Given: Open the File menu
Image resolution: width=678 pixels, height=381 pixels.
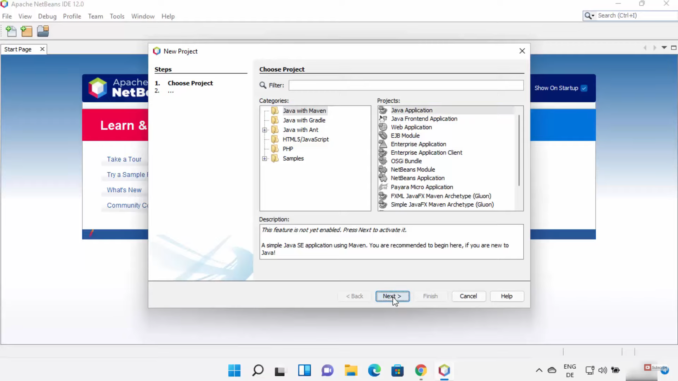Looking at the screenshot, I should [7, 16].
